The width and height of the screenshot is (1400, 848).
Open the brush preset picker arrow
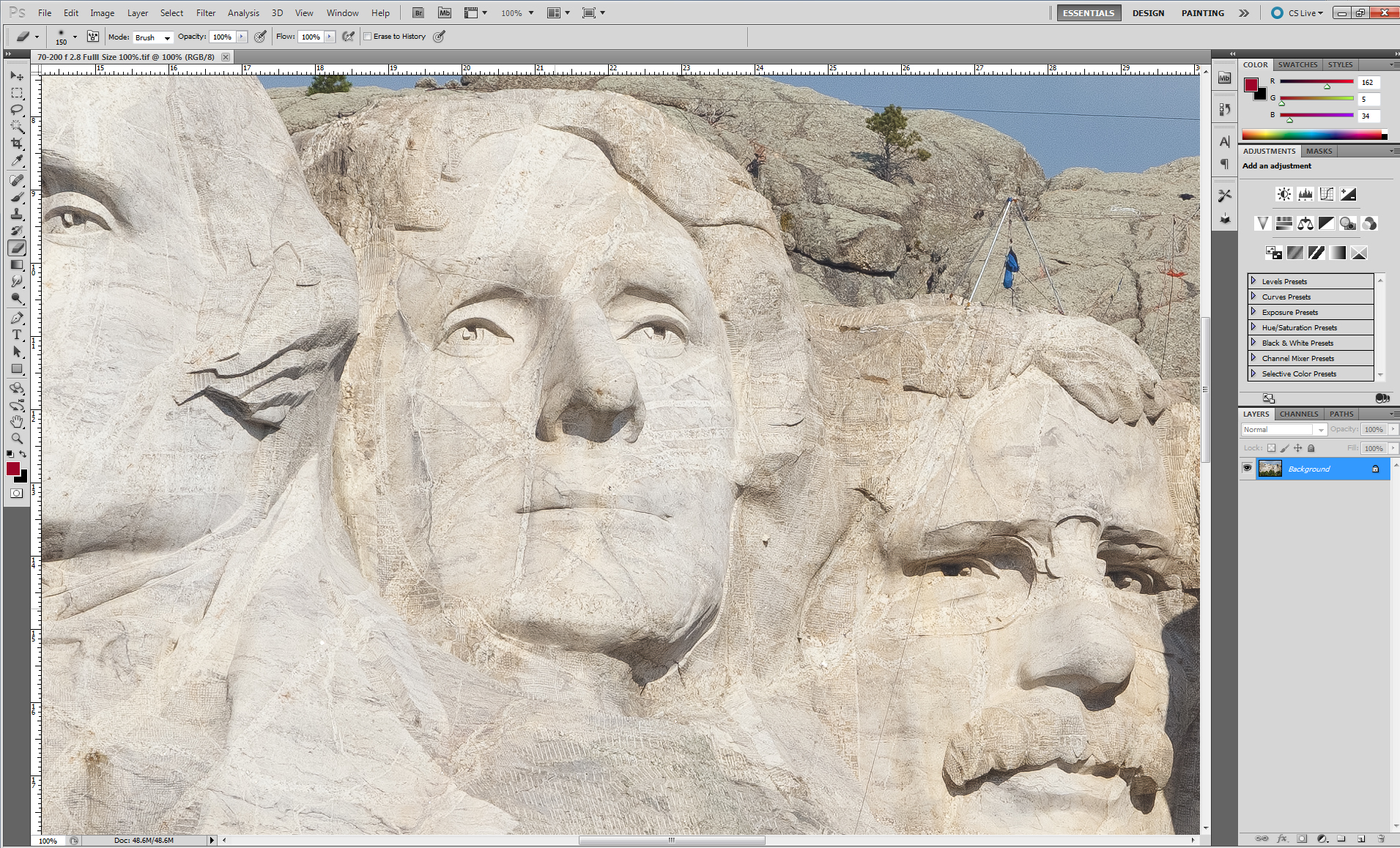pos(75,37)
